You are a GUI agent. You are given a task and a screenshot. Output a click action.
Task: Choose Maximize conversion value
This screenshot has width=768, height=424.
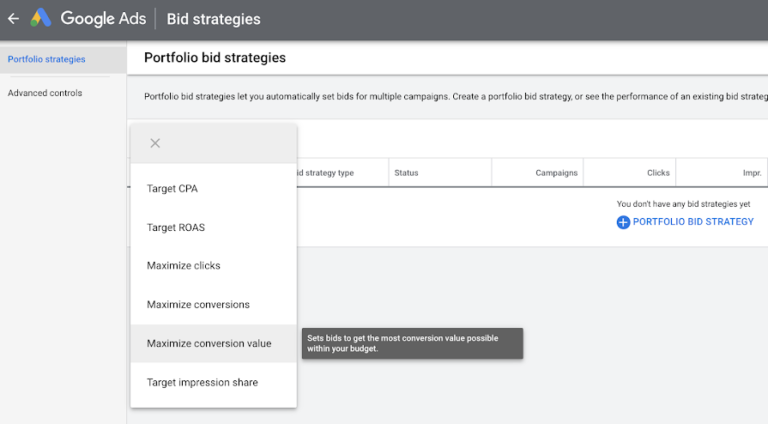coord(208,343)
